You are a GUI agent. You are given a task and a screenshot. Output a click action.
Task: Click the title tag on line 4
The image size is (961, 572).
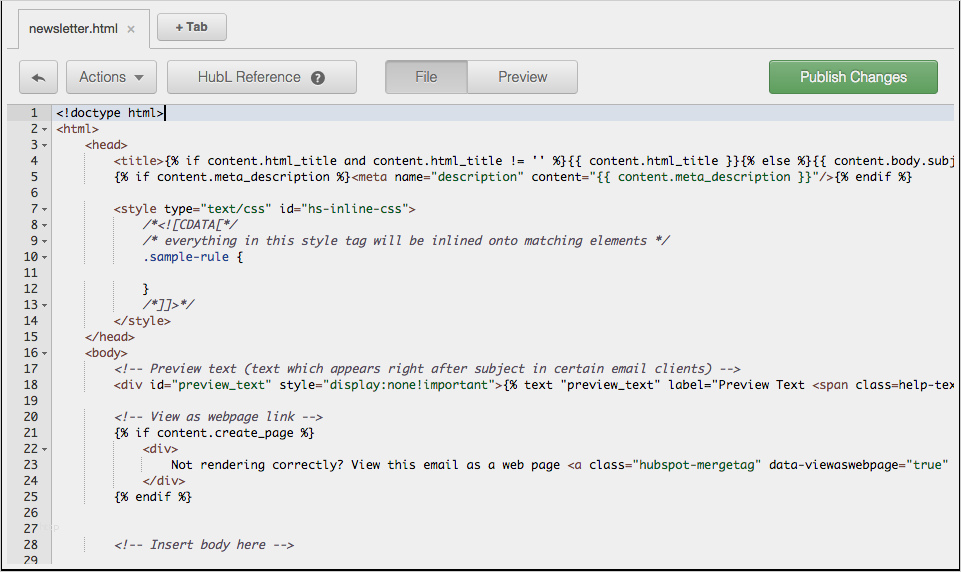pyautogui.click(x=139, y=161)
